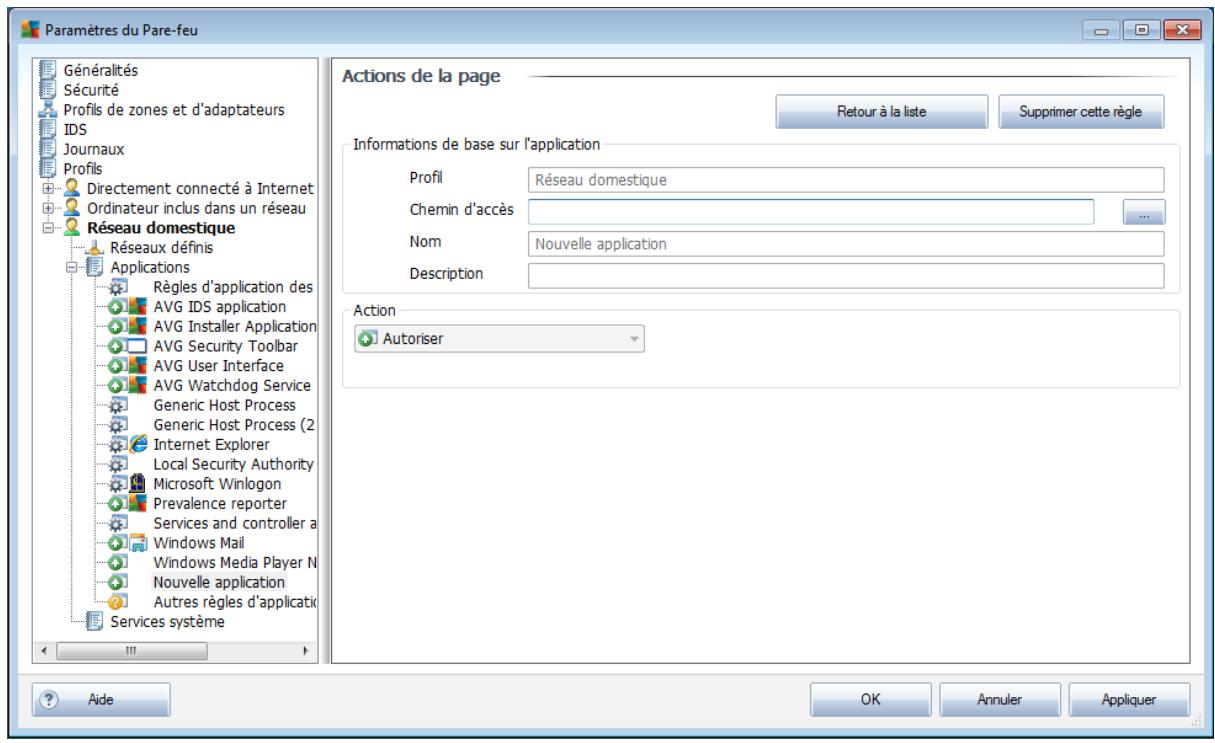Click the Internet Explorer icon in tree
The height and width of the screenshot is (743, 1215).
(x=139, y=445)
